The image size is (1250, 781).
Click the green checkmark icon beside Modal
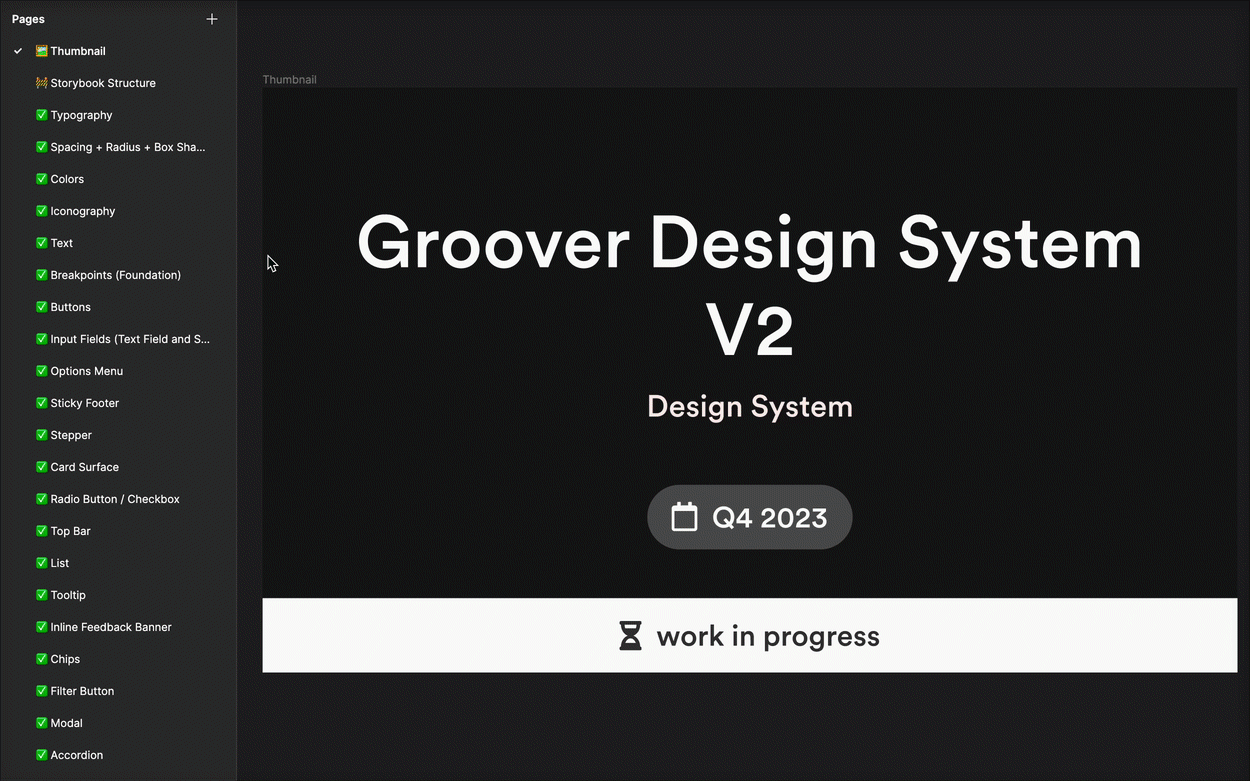point(40,723)
